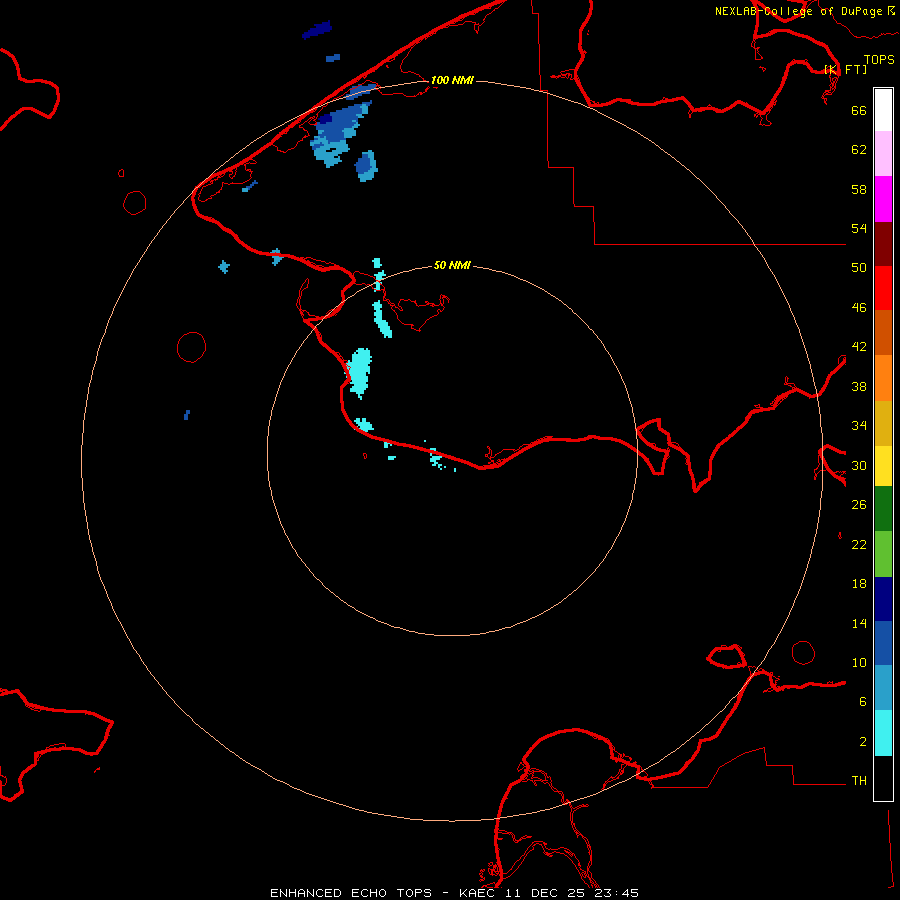Click the TH threshold legend label
Image resolution: width=900 pixels, height=900 pixels.
(x=859, y=781)
